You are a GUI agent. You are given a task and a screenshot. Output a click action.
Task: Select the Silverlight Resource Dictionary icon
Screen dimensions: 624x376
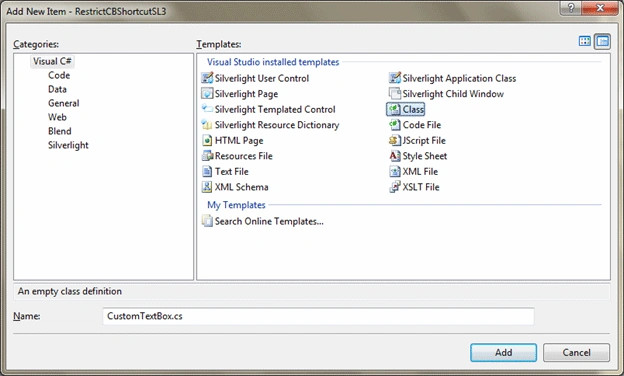207,125
